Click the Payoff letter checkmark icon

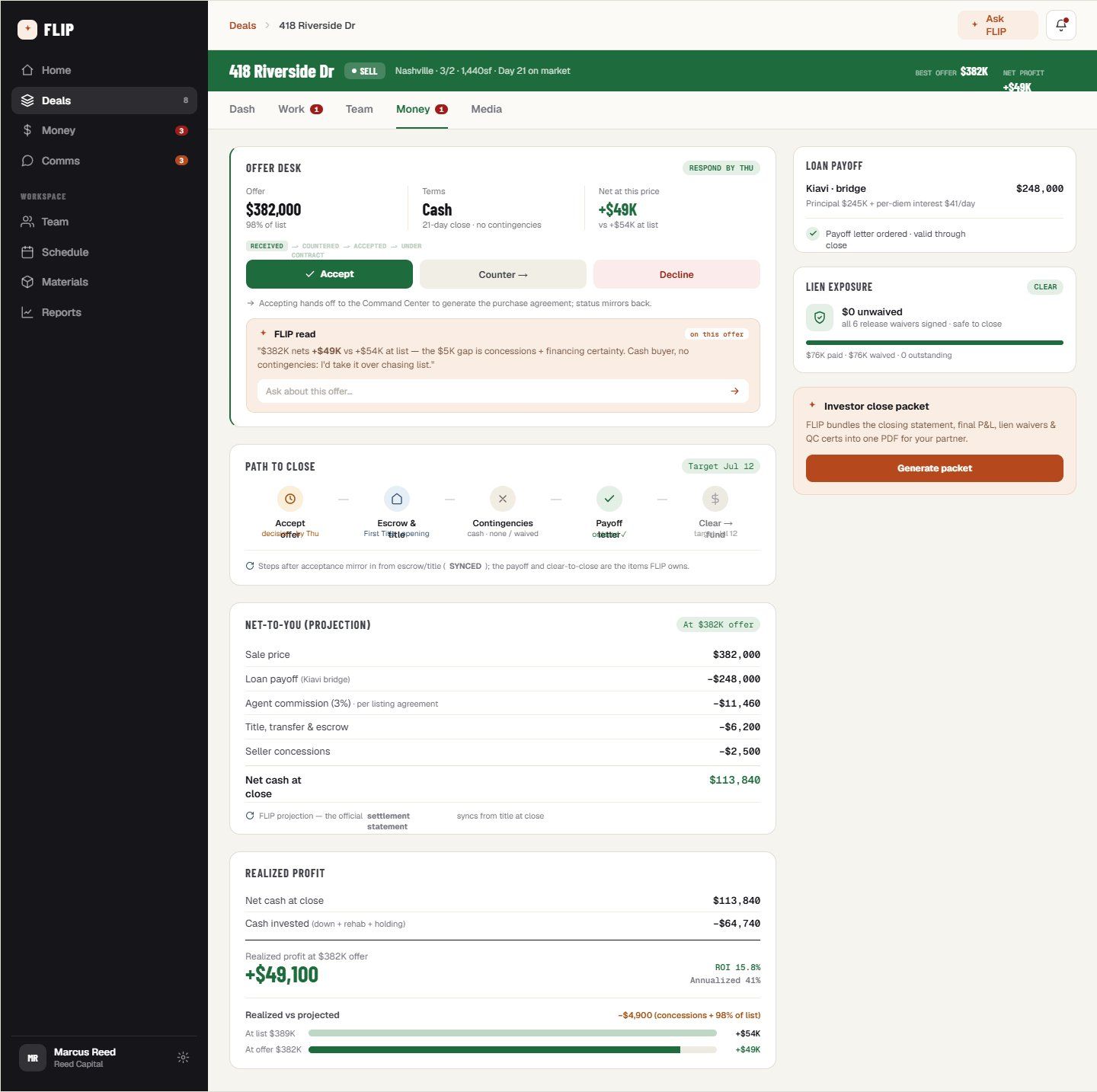point(609,499)
